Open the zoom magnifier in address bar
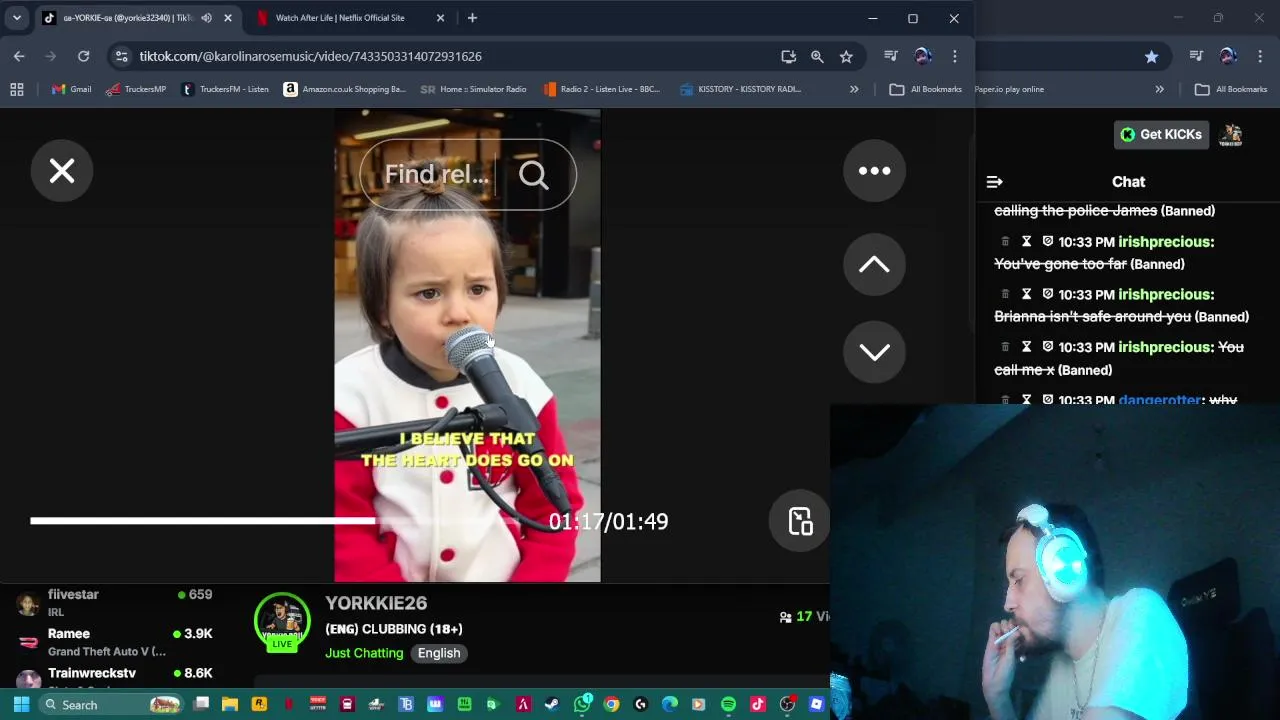The height and width of the screenshot is (720, 1280). click(x=817, y=56)
